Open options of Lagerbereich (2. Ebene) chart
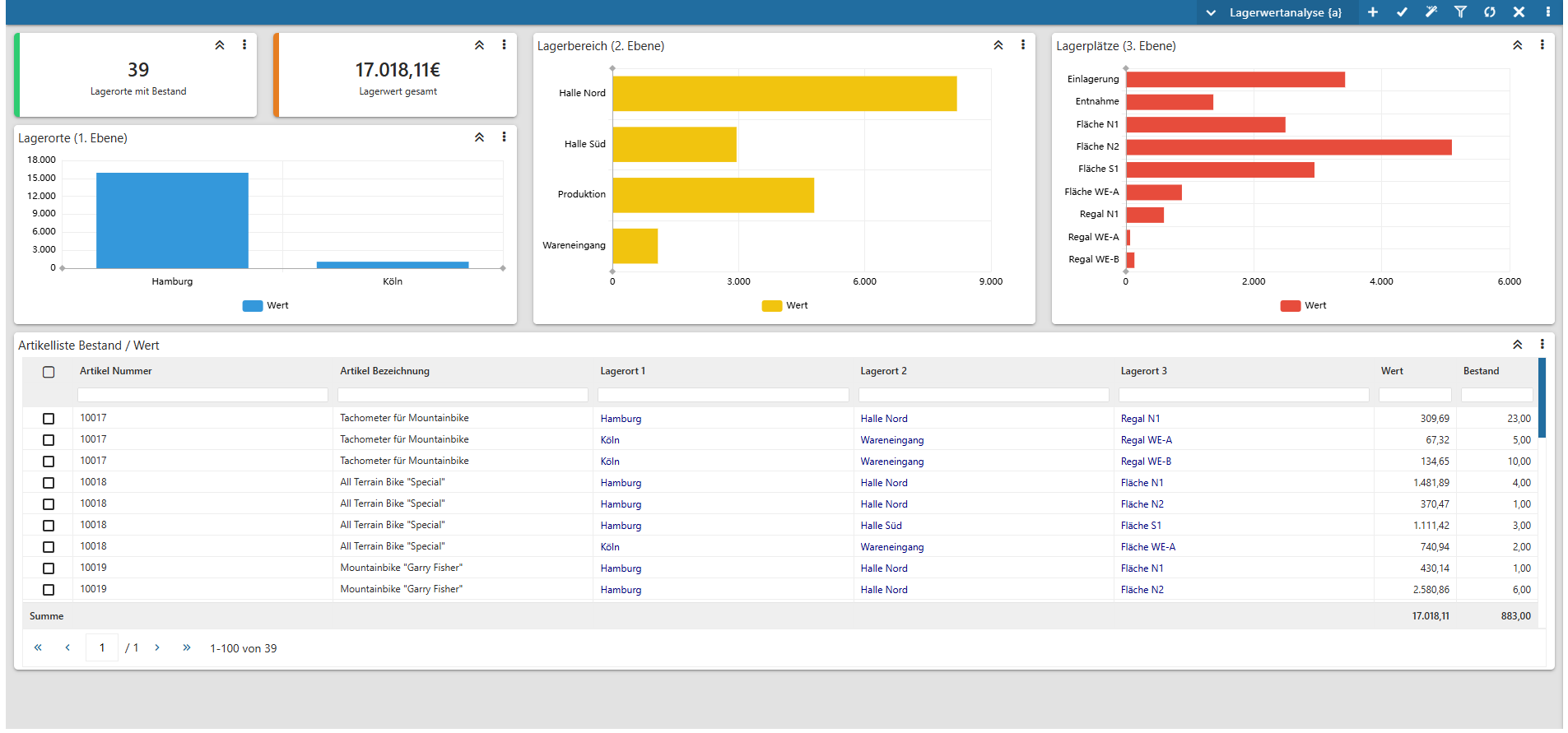This screenshot has width=1568, height=733. (1023, 45)
